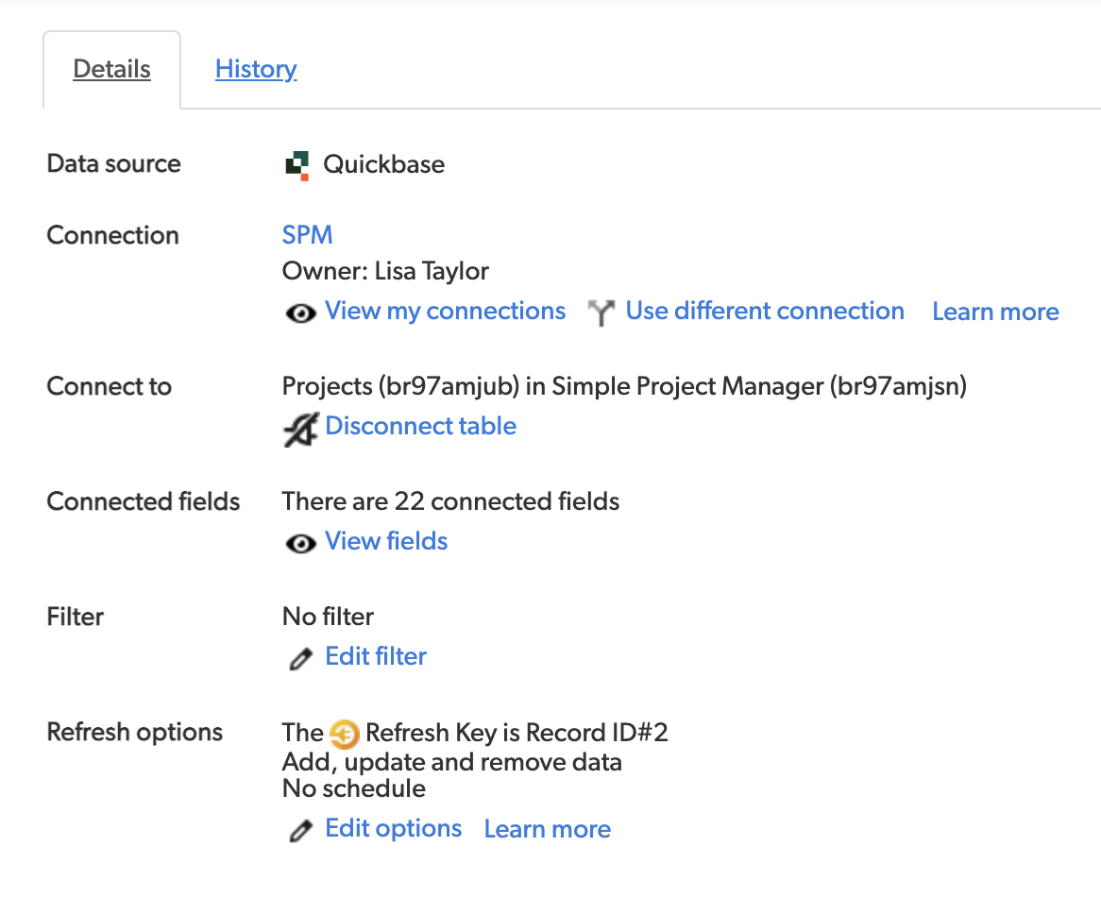This screenshot has width=1101, height=897.
Task: Click the Filter label
Action: click(x=75, y=617)
